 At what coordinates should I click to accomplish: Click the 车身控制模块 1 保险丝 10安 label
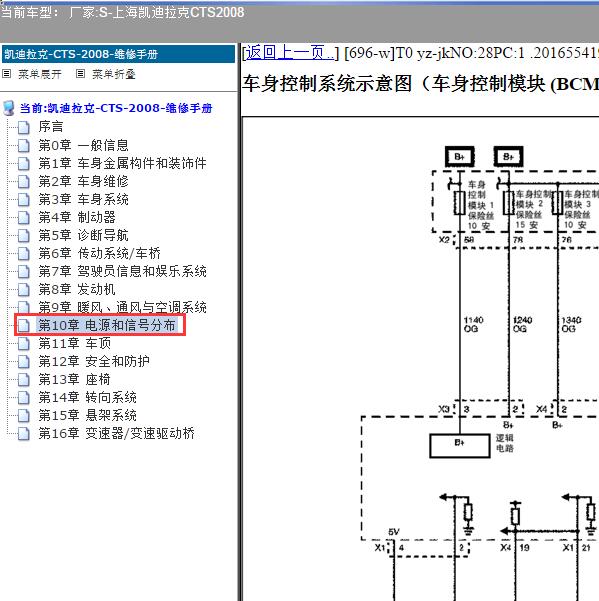click(x=481, y=205)
